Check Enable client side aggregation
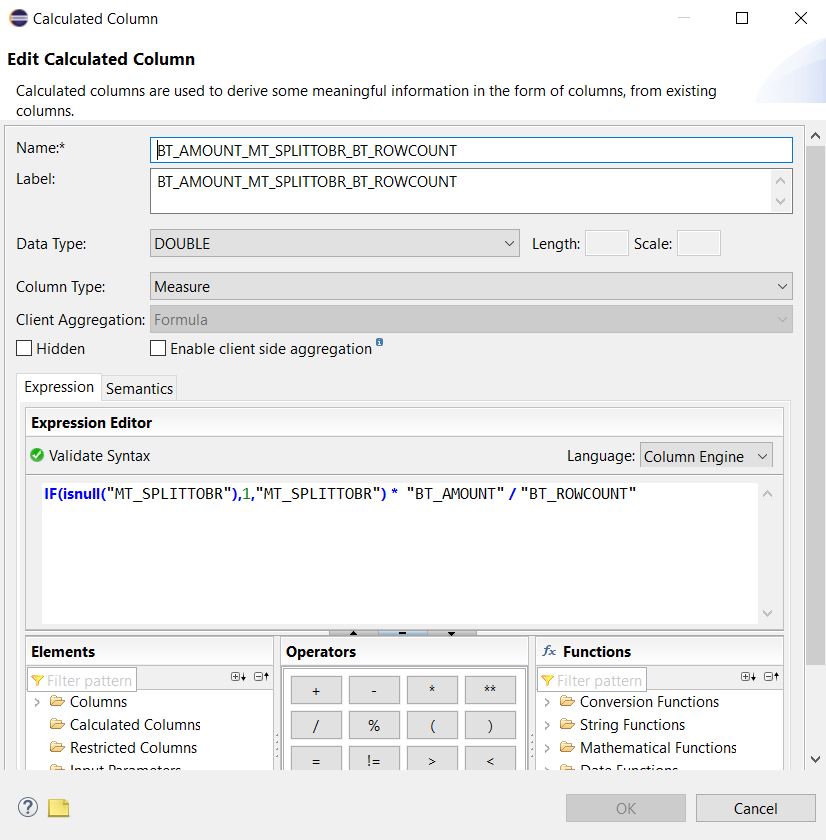This screenshot has height=840, width=826. tap(158, 349)
